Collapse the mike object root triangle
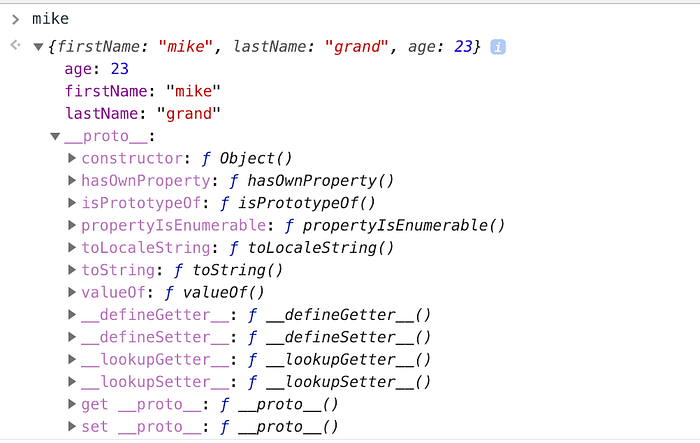Viewport: 700px width, 443px height. pyautogui.click(x=39, y=47)
